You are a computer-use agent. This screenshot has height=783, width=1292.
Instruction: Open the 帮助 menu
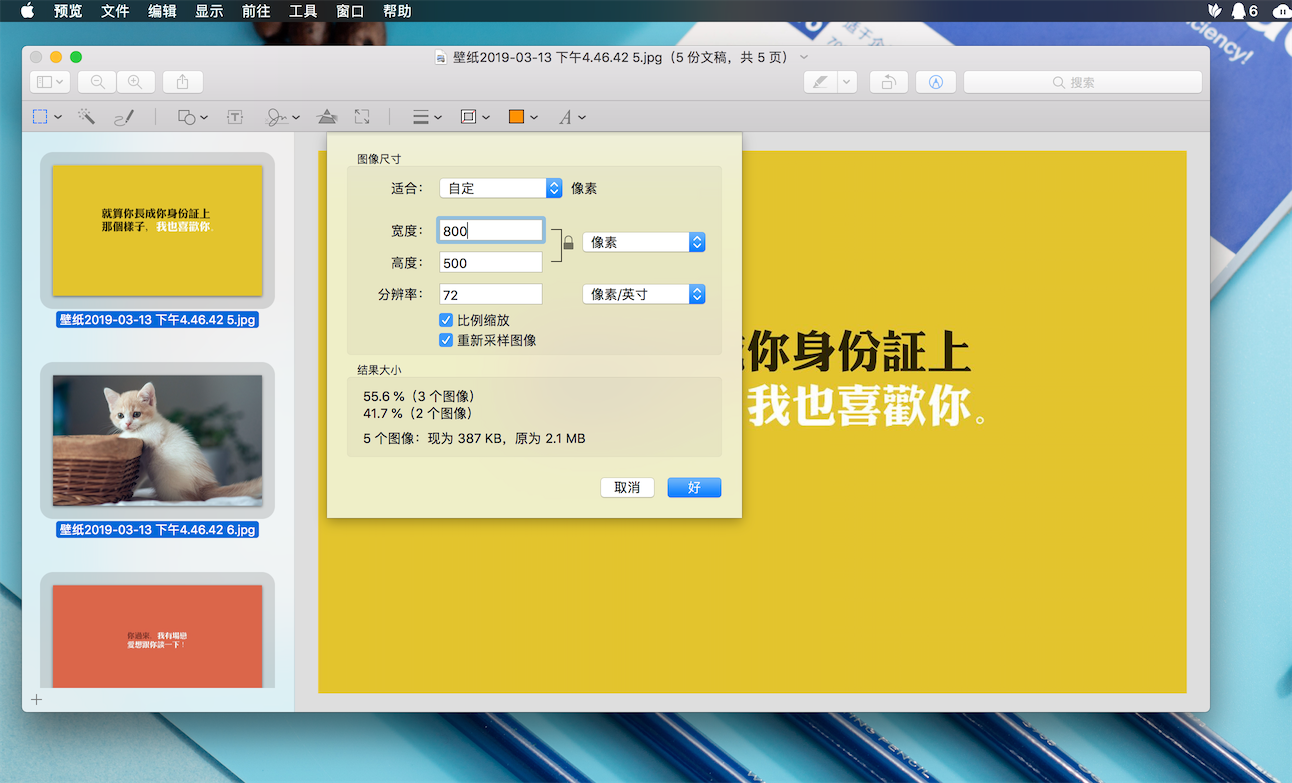click(397, 11)
